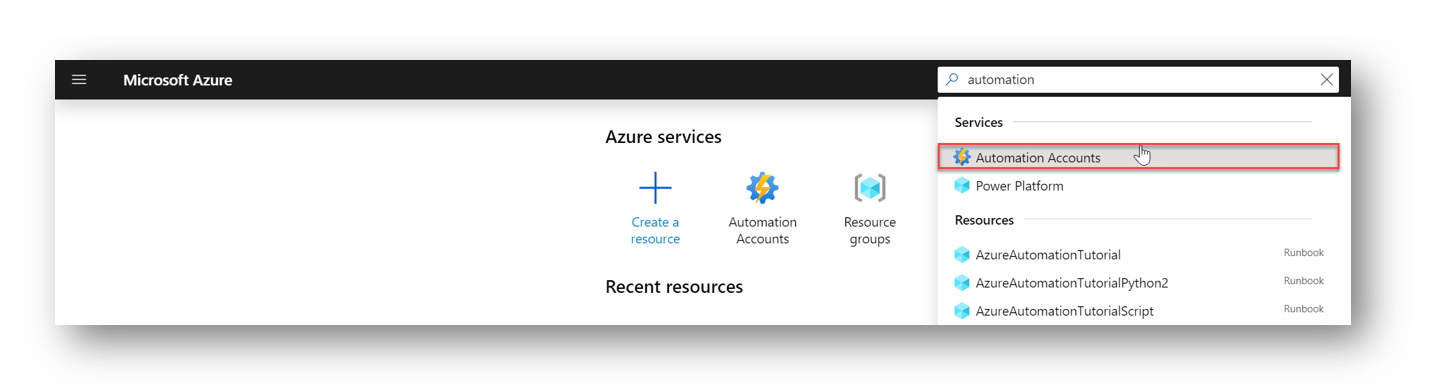Open the hamburger portal menu
This screenshot has width=1442, height=383.
pos(79,80)
